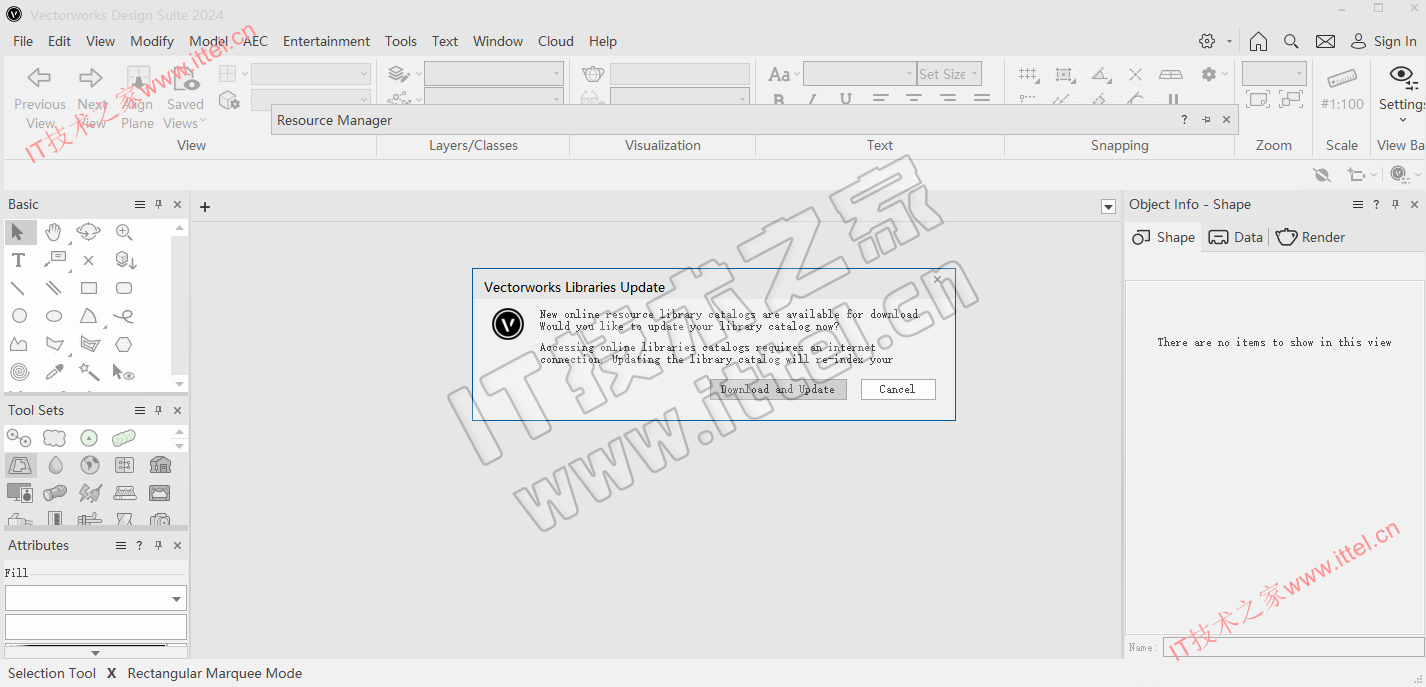
Task: Select the Select Similar magic wand tool
Action: [89, 372]
